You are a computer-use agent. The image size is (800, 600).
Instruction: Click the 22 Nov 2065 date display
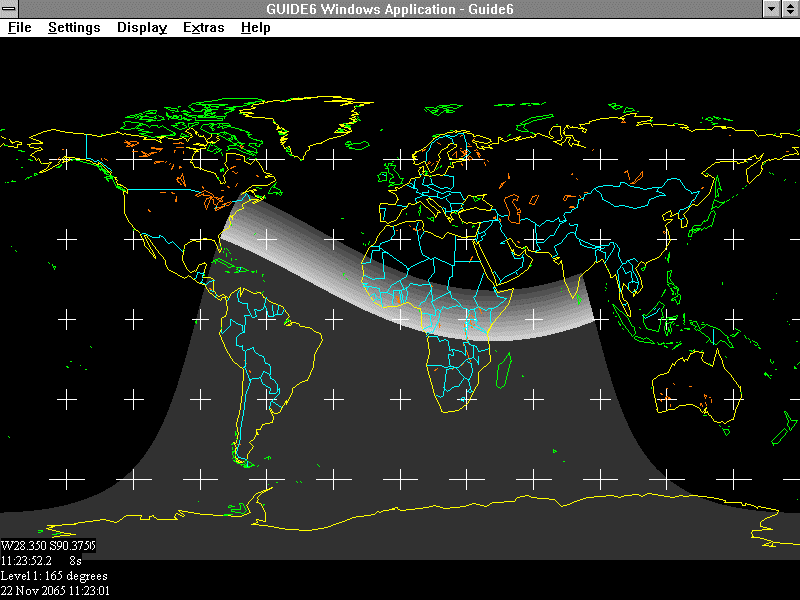coord(55,591)
